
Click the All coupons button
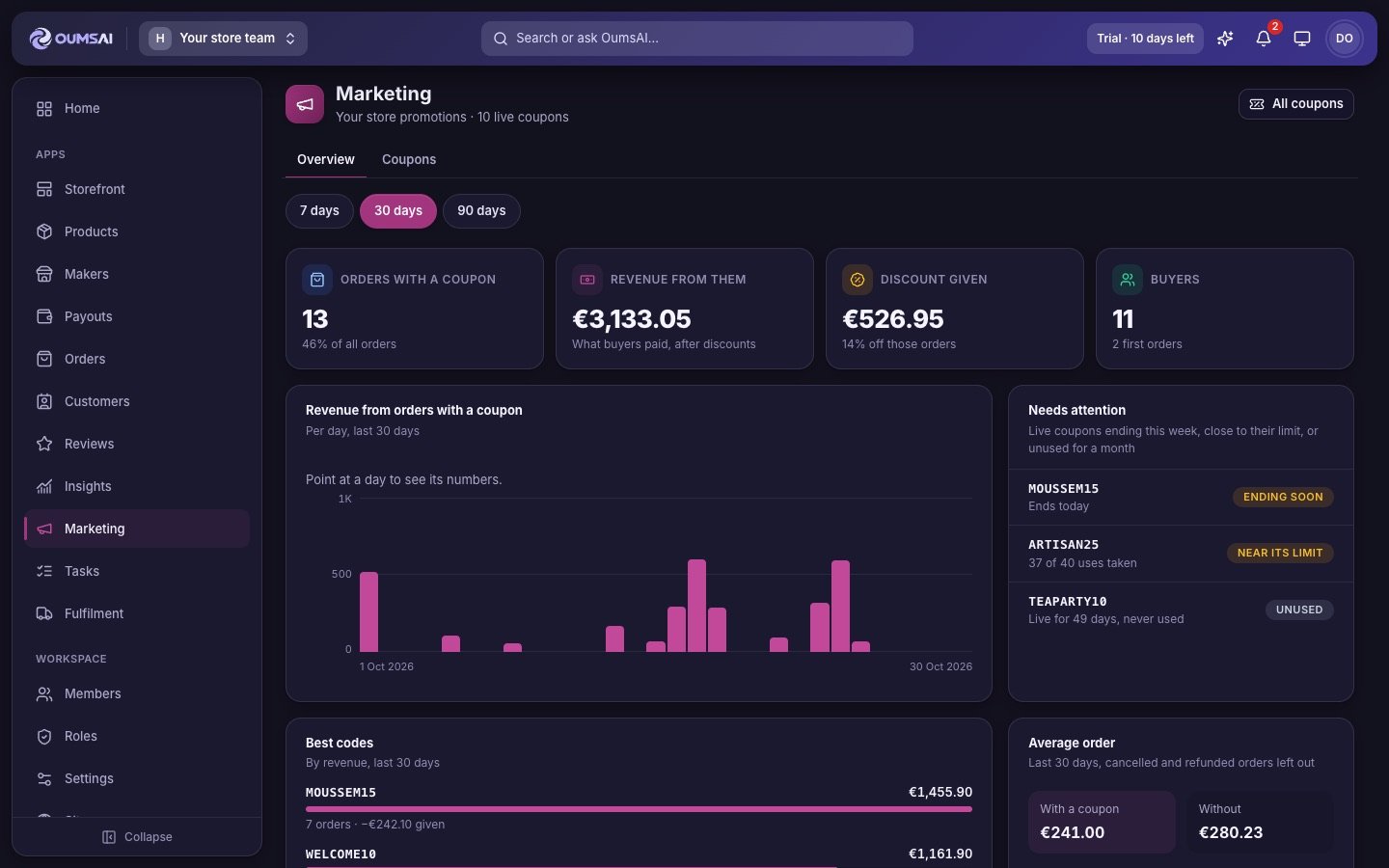[1296, 104]
